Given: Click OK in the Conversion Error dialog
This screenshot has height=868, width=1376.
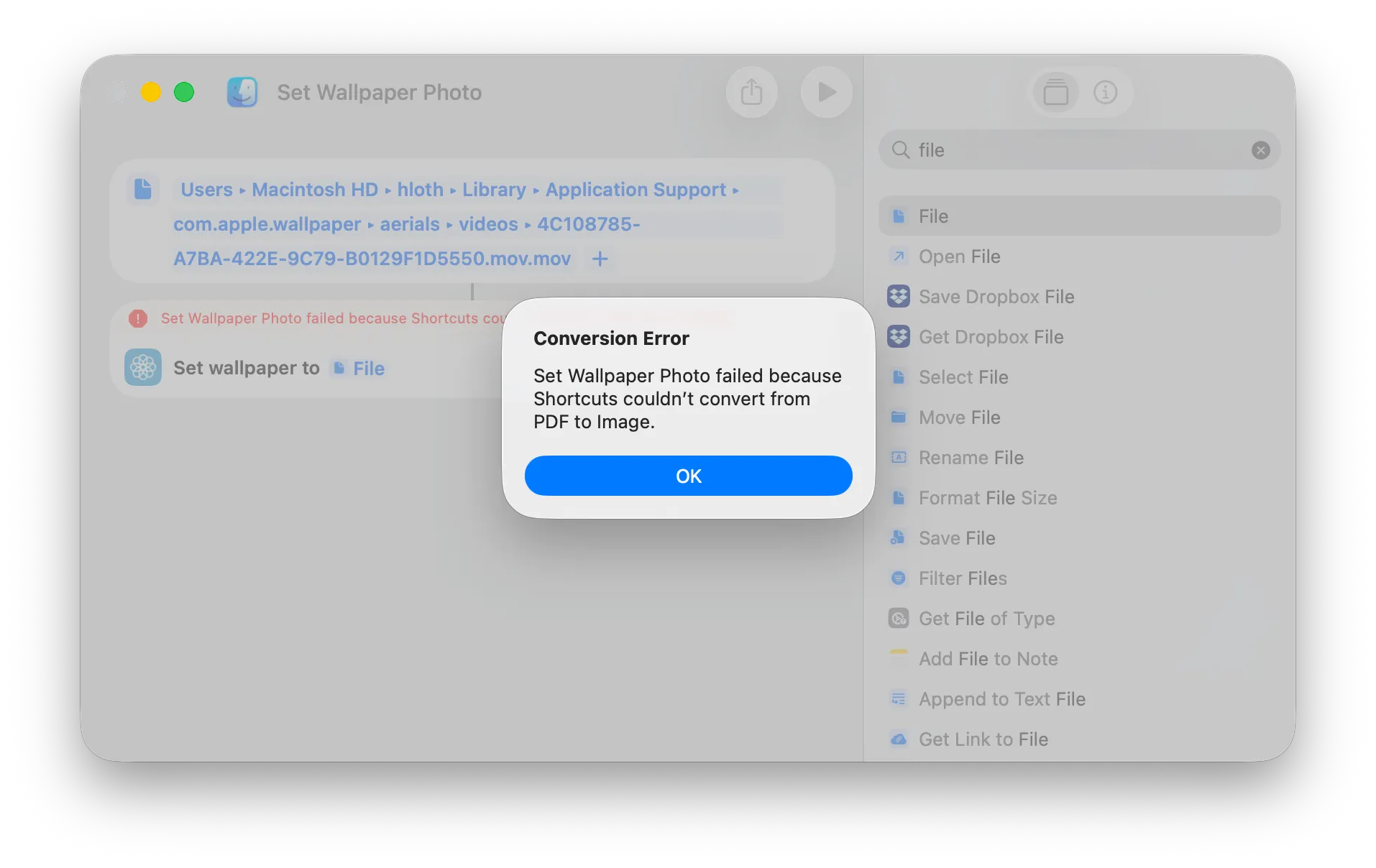Looking at the screenshot, I should click(x=688, y=476).
